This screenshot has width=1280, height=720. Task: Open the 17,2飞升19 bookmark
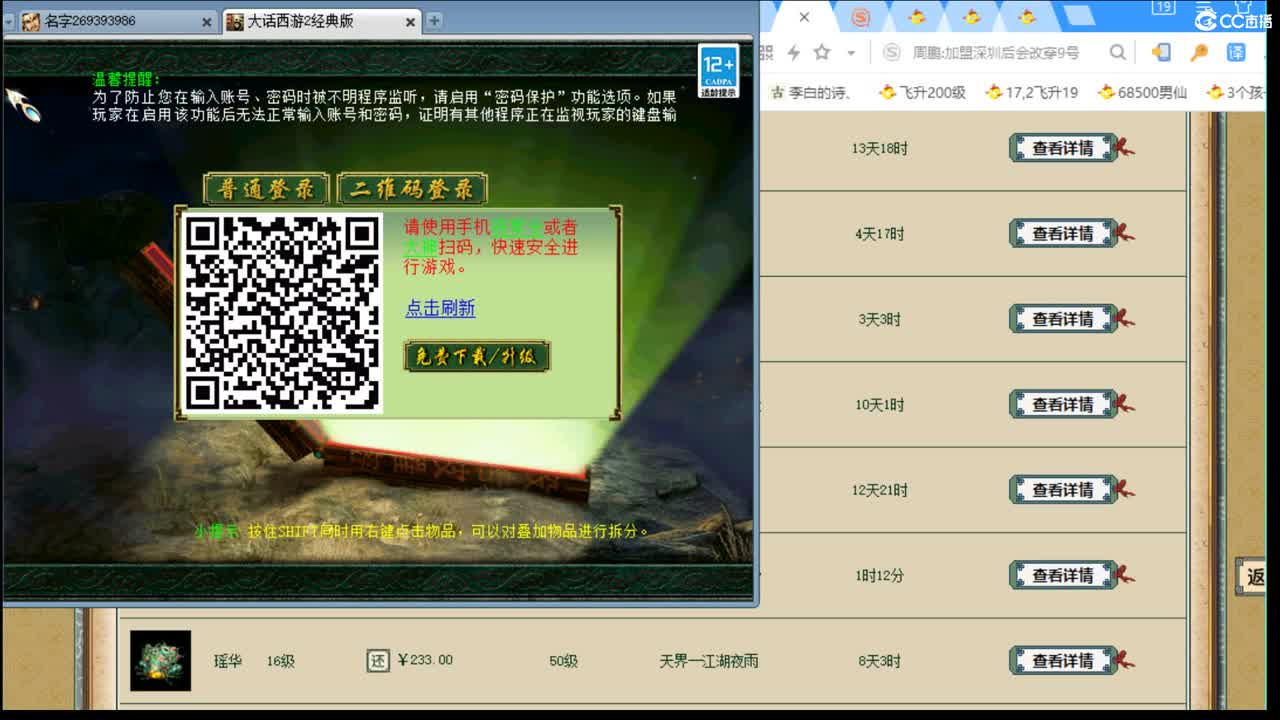(x=1031, y=92)
